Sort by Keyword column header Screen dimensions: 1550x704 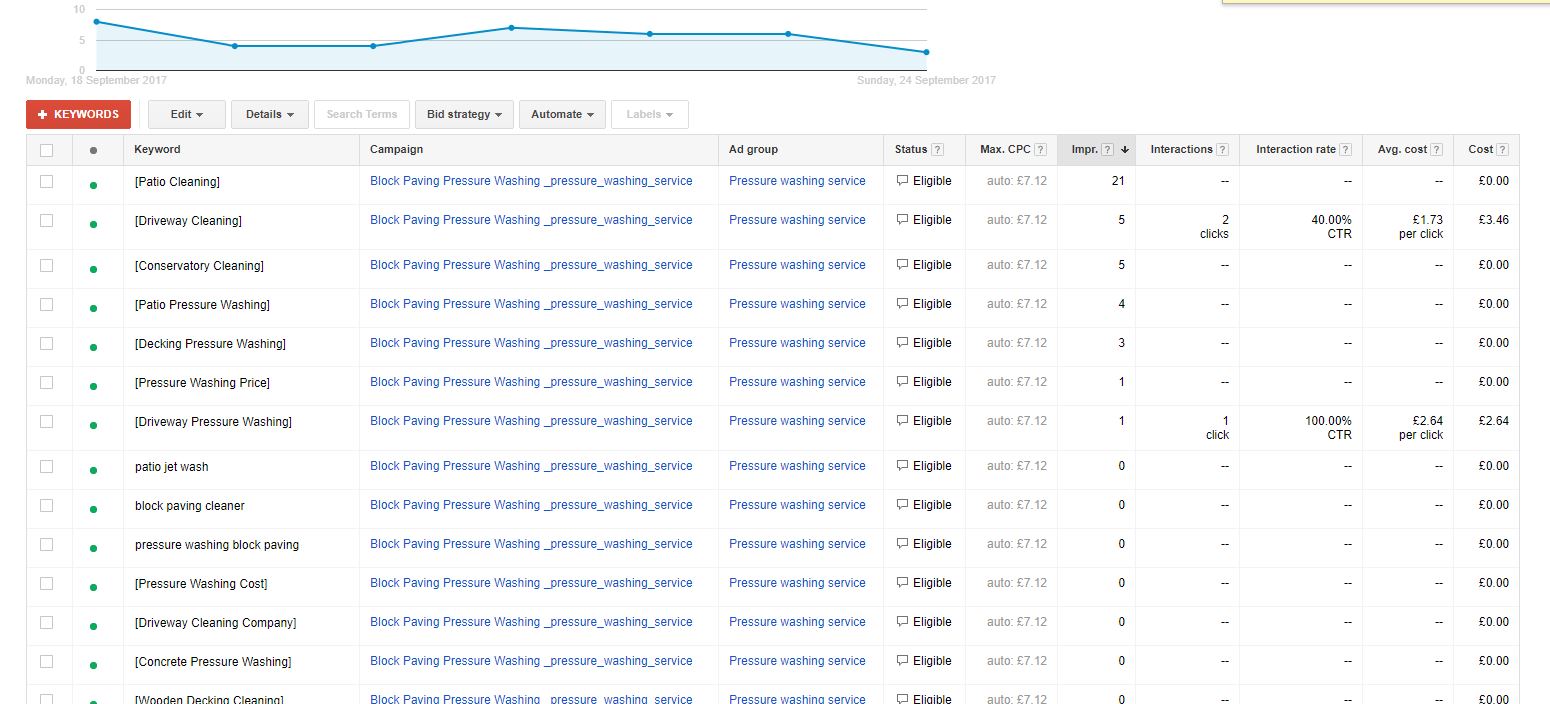pos(157,149)
